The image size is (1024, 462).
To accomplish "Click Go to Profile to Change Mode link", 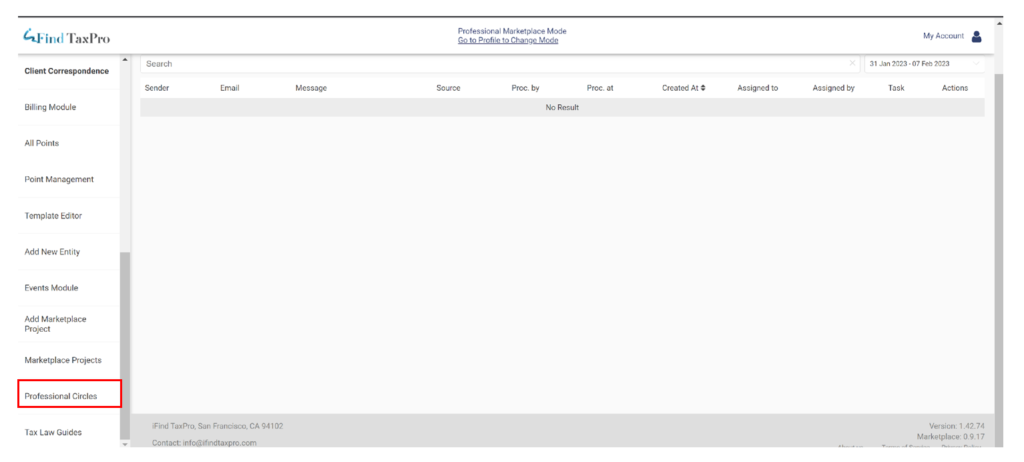I will click(507, 41).
